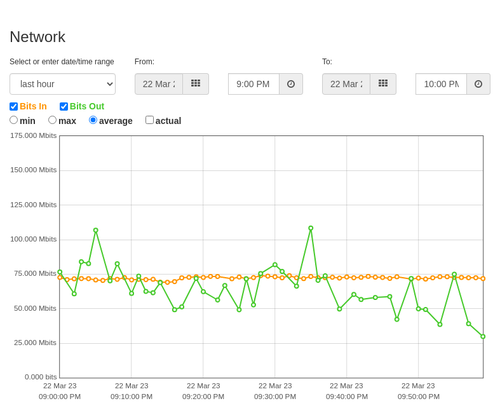Click the To date field '22 Mar'
The width and height of the screenshot is (500, 403).
(x=346, y=84)
